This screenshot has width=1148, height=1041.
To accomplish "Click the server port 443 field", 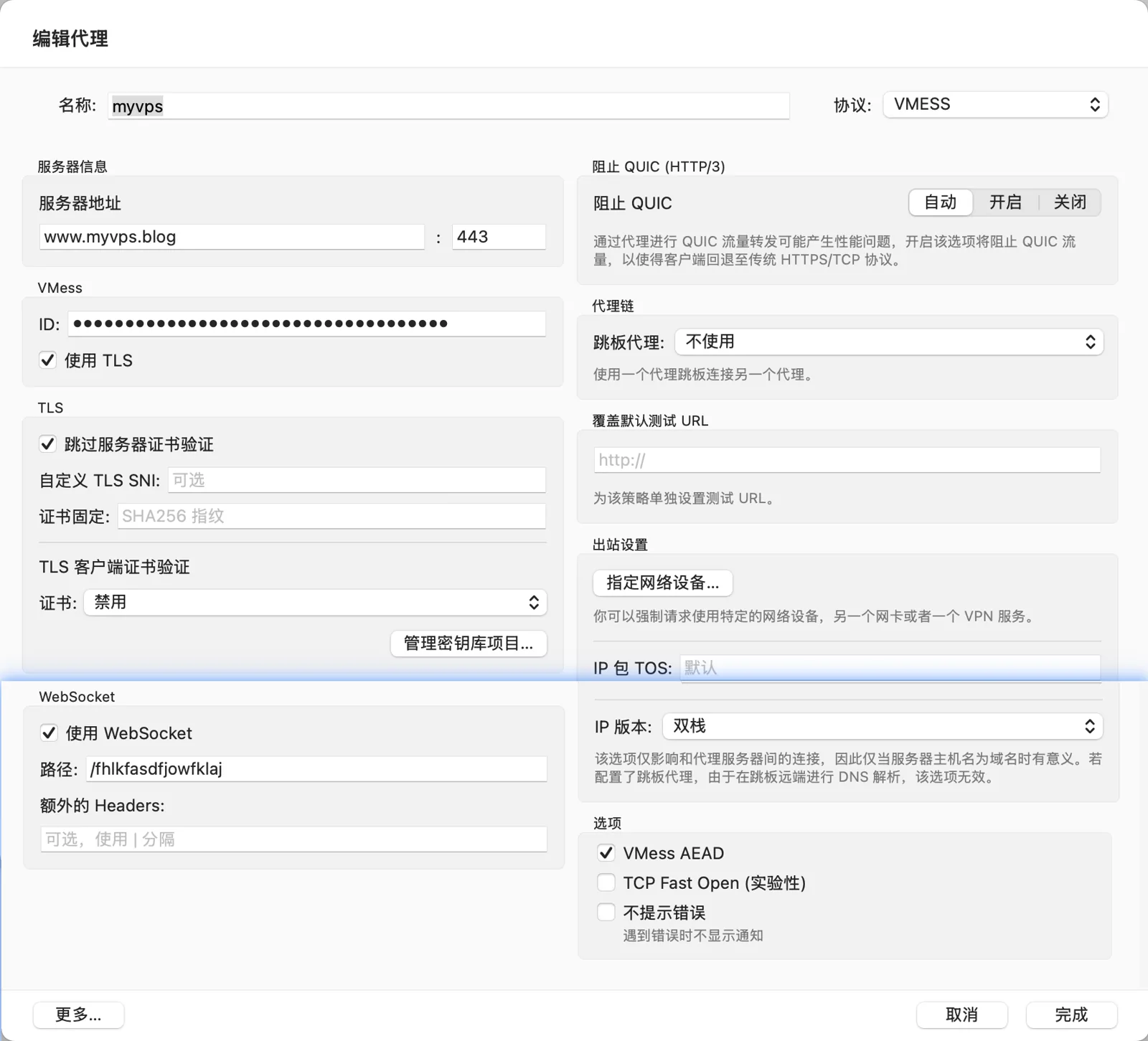I will coord(499,237).
